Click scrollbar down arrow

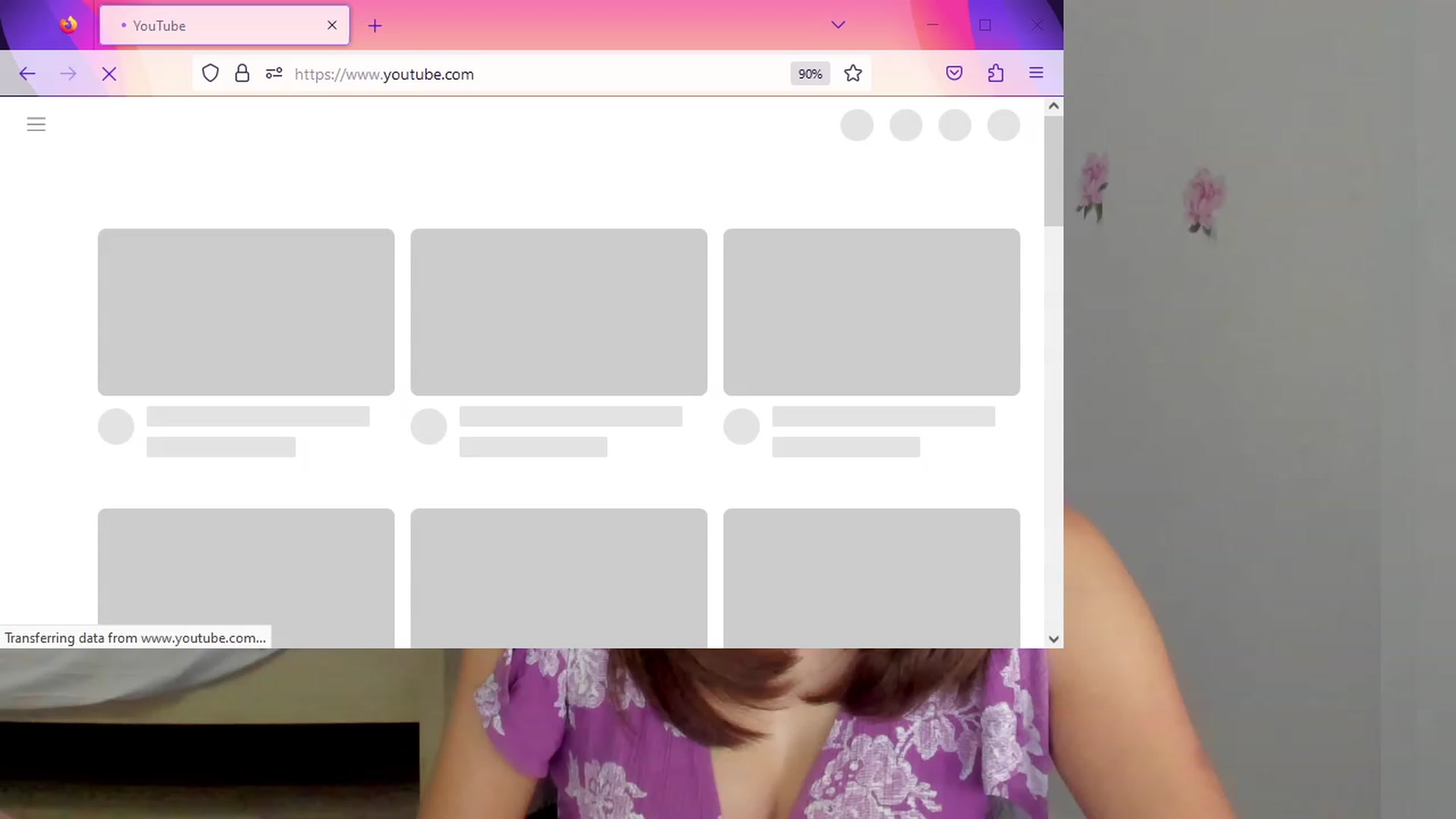(x=1053, y=639)
